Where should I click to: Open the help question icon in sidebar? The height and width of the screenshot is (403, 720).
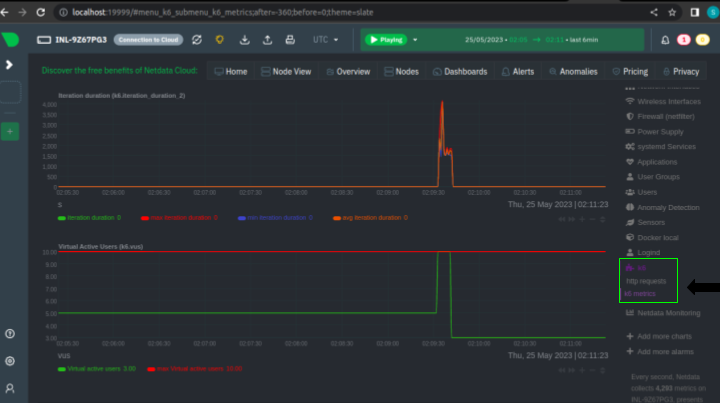point(10,334)
